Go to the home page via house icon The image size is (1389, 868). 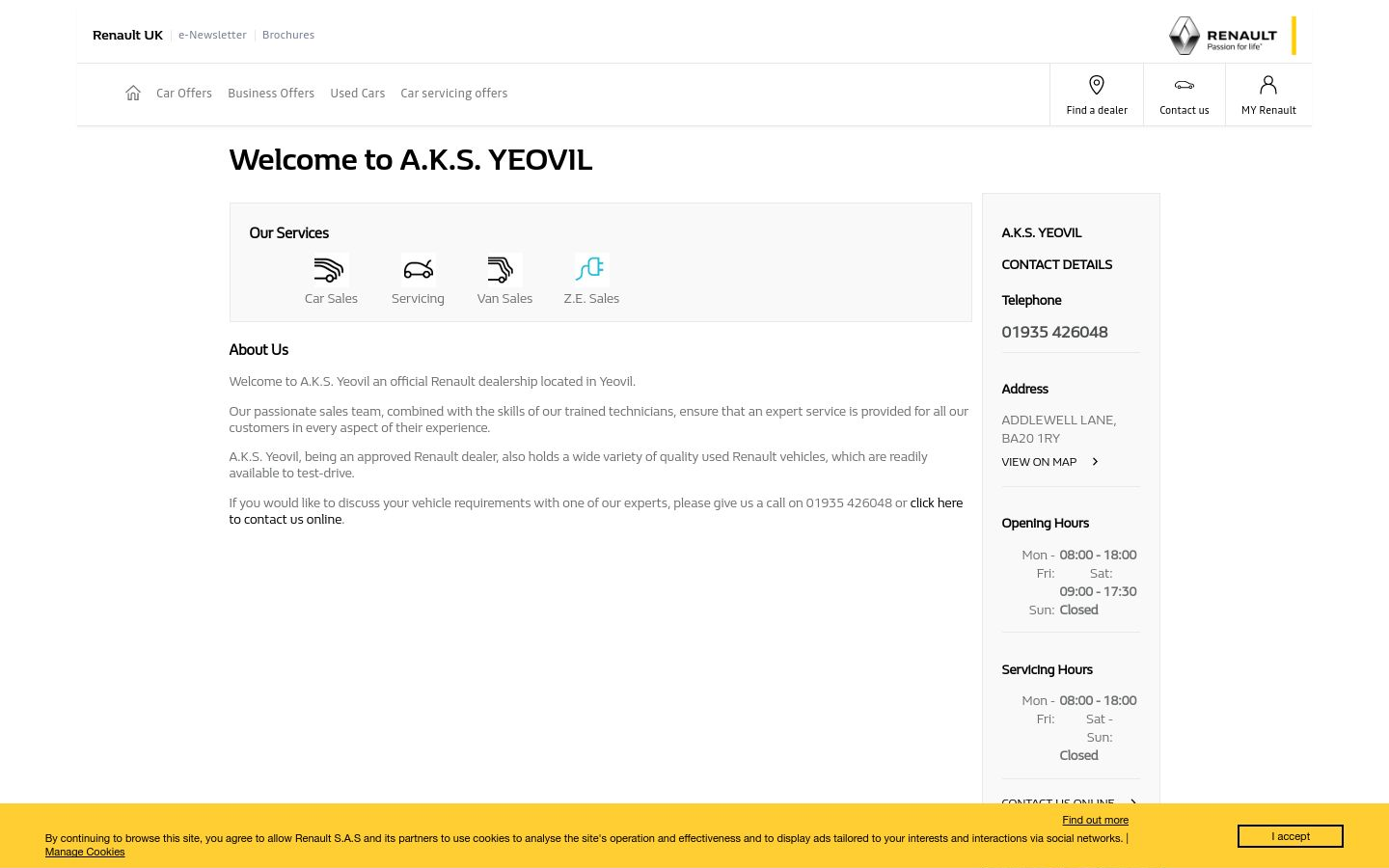(x=133, y=93)
